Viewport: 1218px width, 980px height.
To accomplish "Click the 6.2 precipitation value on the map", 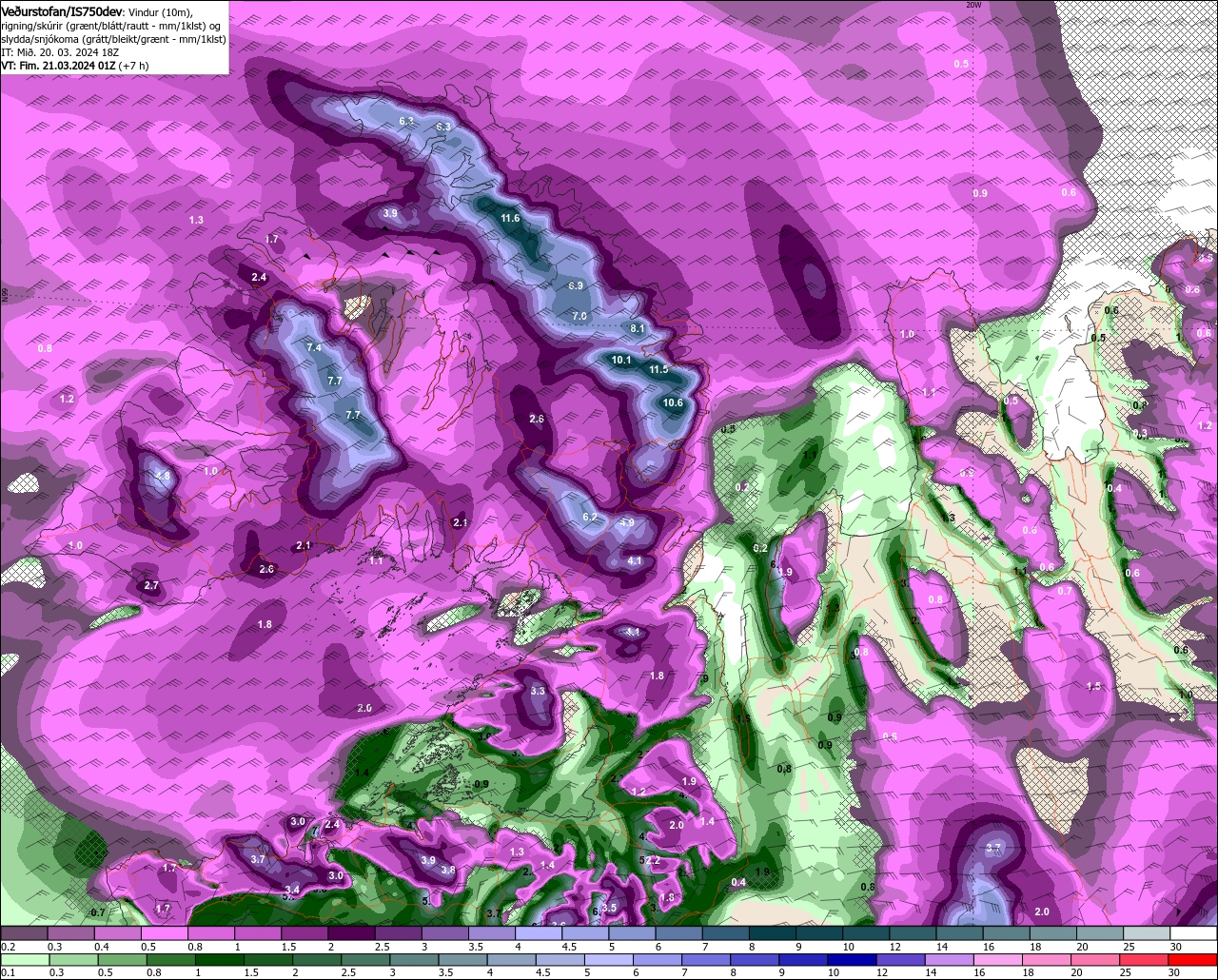I will point(590,517).
